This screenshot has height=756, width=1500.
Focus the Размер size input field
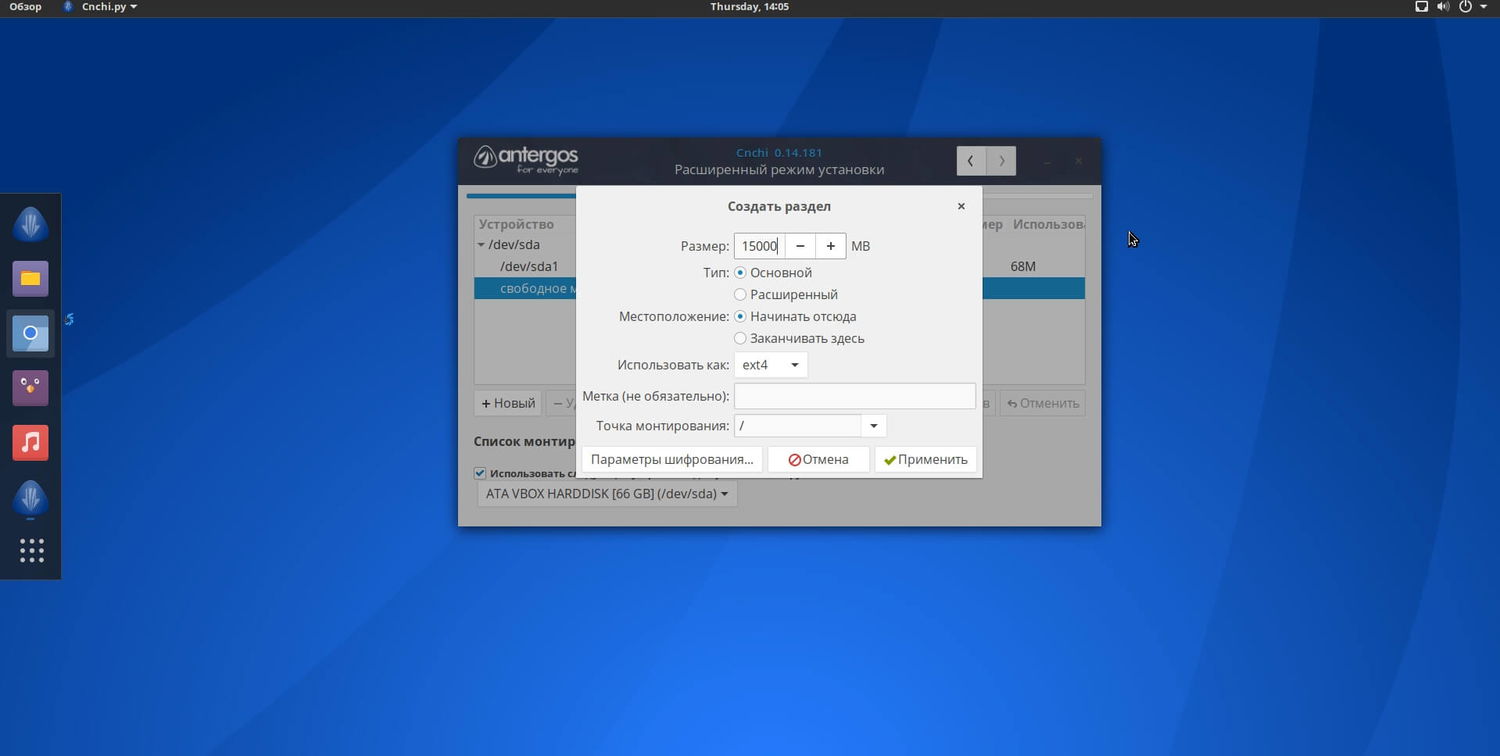coord(760,246)
